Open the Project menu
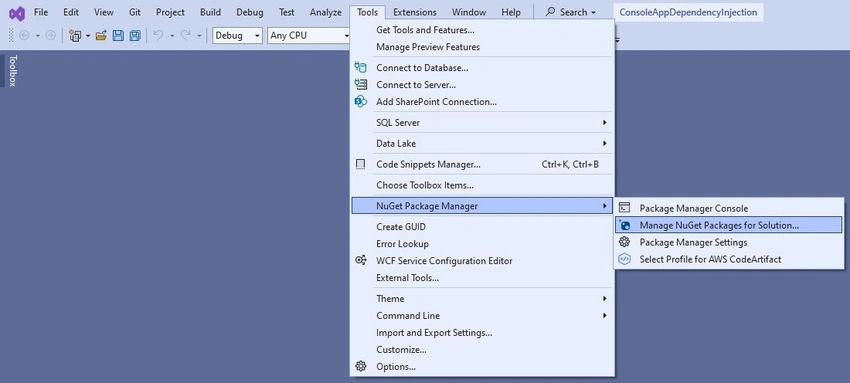 click(170, 12)
